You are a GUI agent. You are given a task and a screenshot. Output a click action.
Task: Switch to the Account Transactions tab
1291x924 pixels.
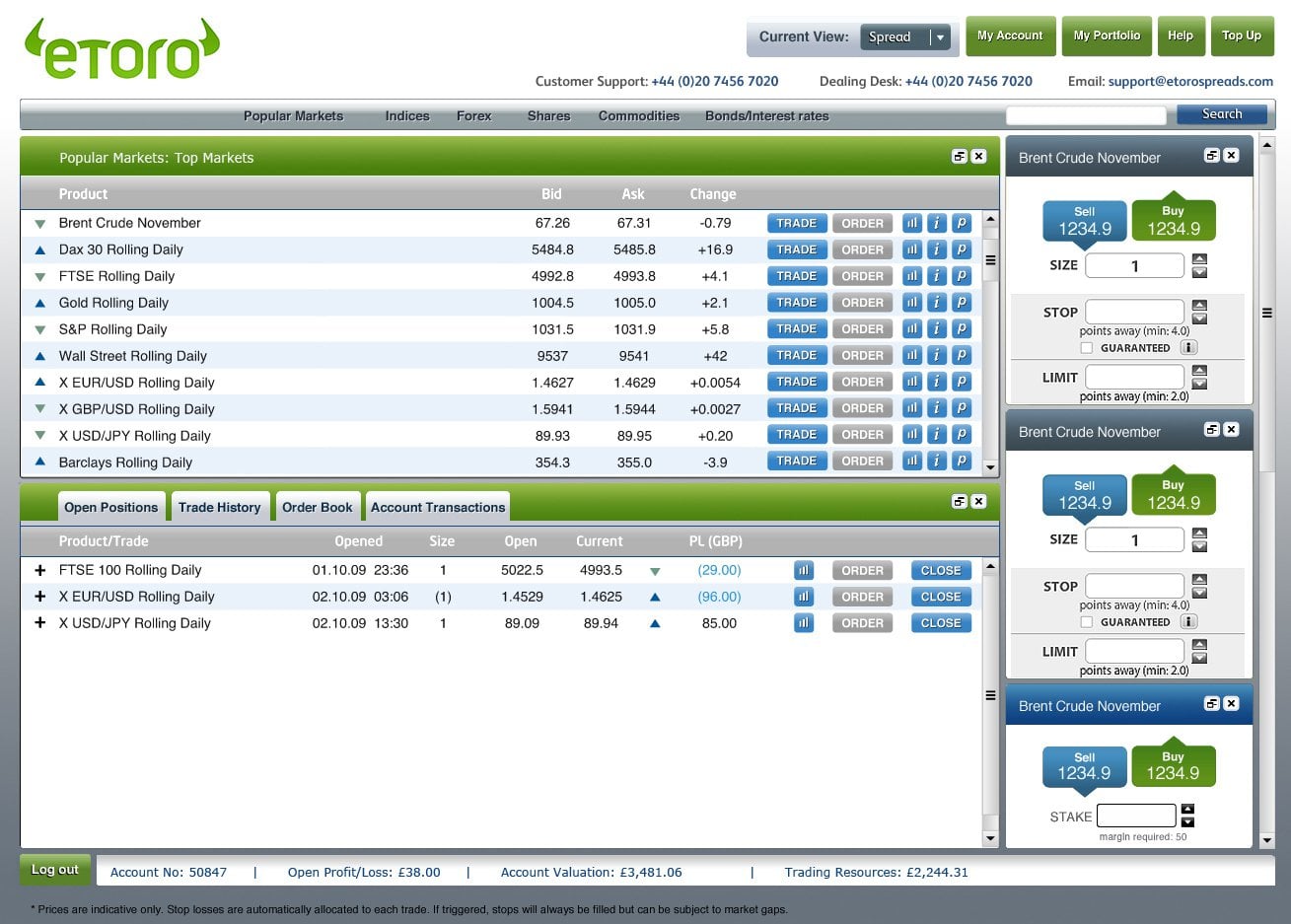[438, 507]
